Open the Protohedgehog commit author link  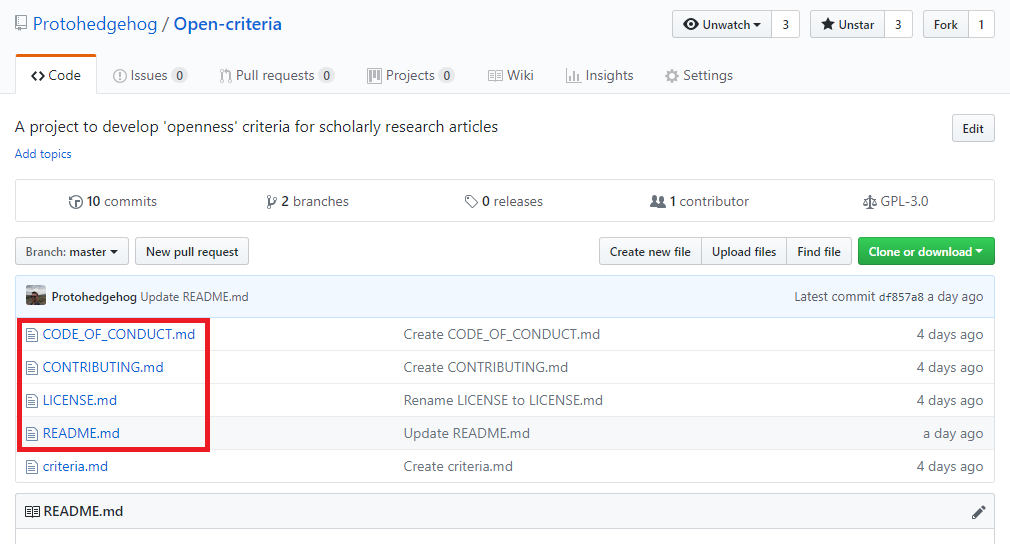click(x=94, y=297)
